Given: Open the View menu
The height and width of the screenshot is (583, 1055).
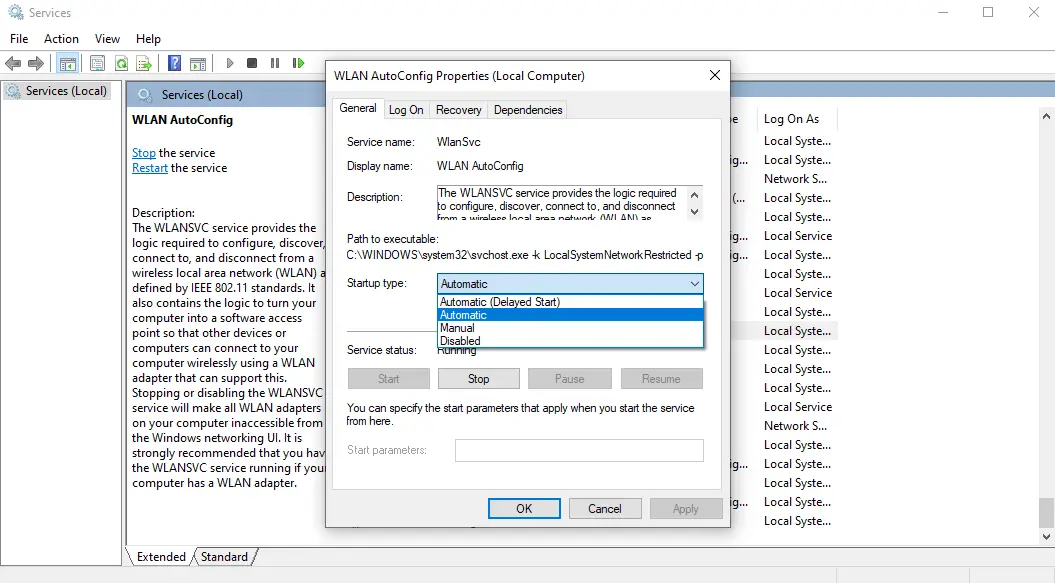Looking at the screenshot, I should 107,39.
